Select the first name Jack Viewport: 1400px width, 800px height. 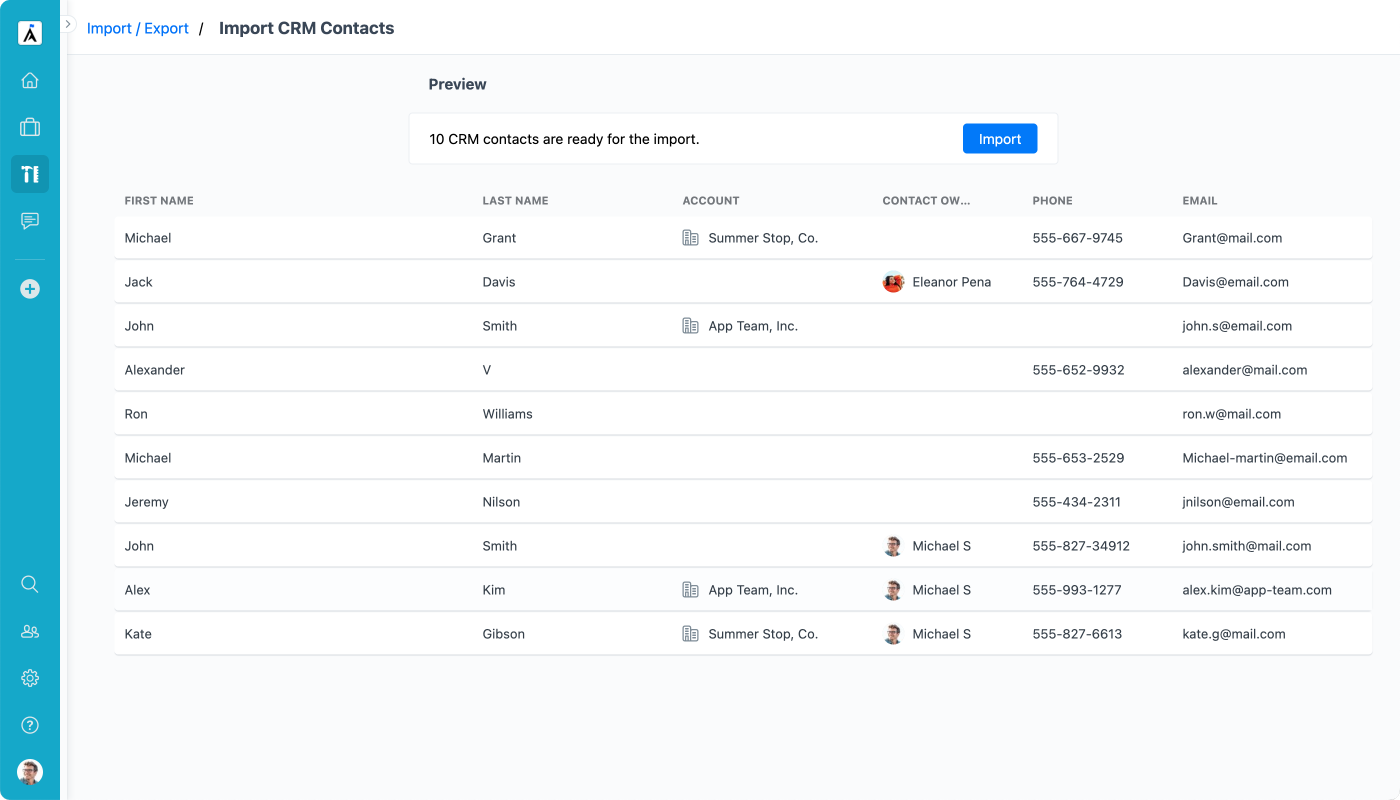(139, 282)
